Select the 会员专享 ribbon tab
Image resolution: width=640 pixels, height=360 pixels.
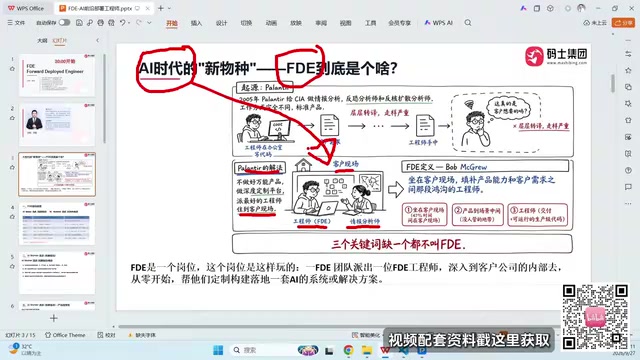400,23
